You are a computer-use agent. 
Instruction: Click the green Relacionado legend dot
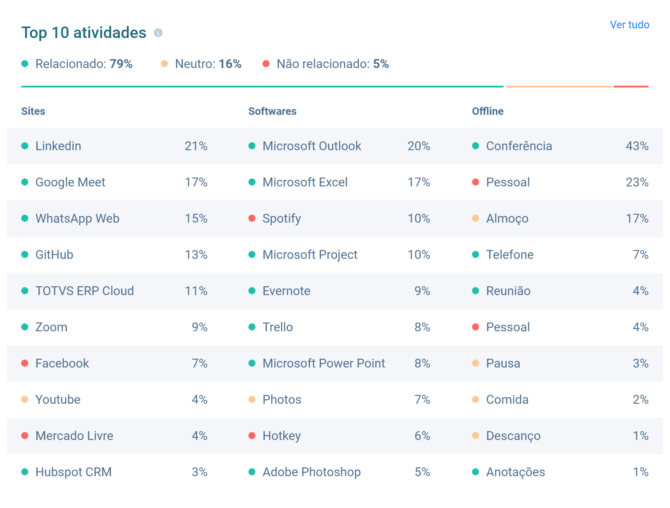(x=25, y=64)
